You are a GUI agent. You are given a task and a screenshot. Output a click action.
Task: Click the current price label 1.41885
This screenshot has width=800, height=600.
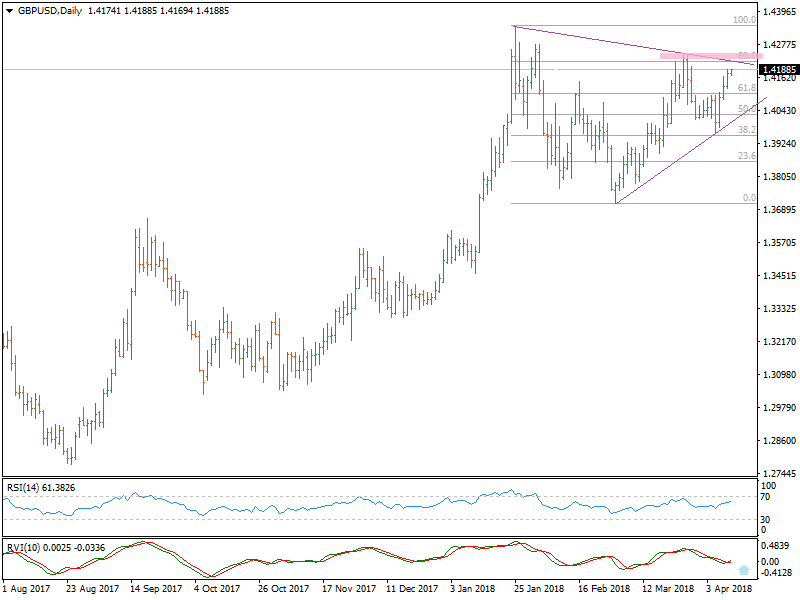click(778, 70)
